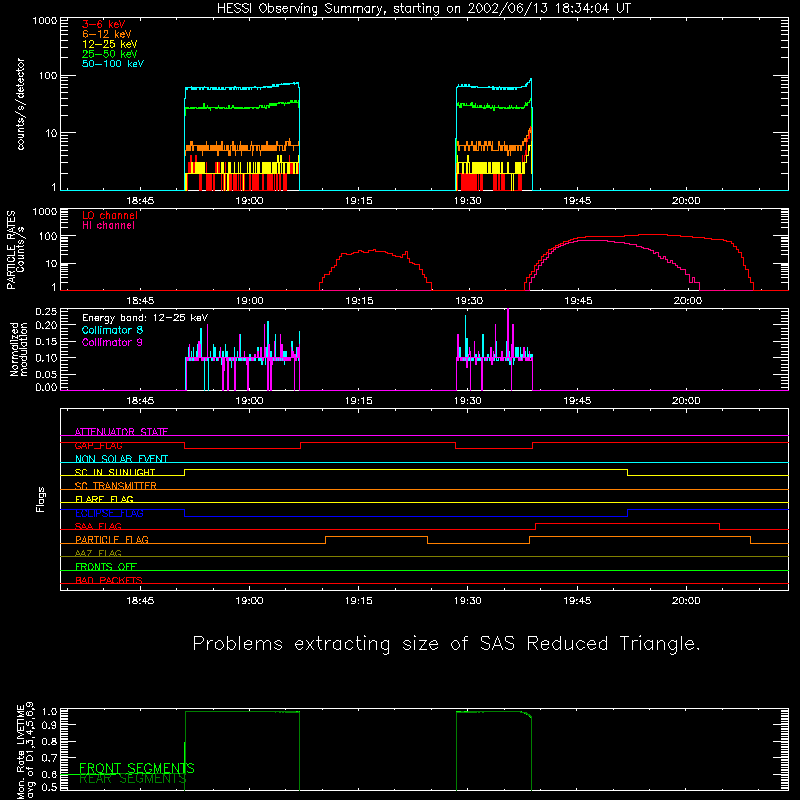Click the 'PARTICLE RATES Counts/s' axis label

pos(15,250)
